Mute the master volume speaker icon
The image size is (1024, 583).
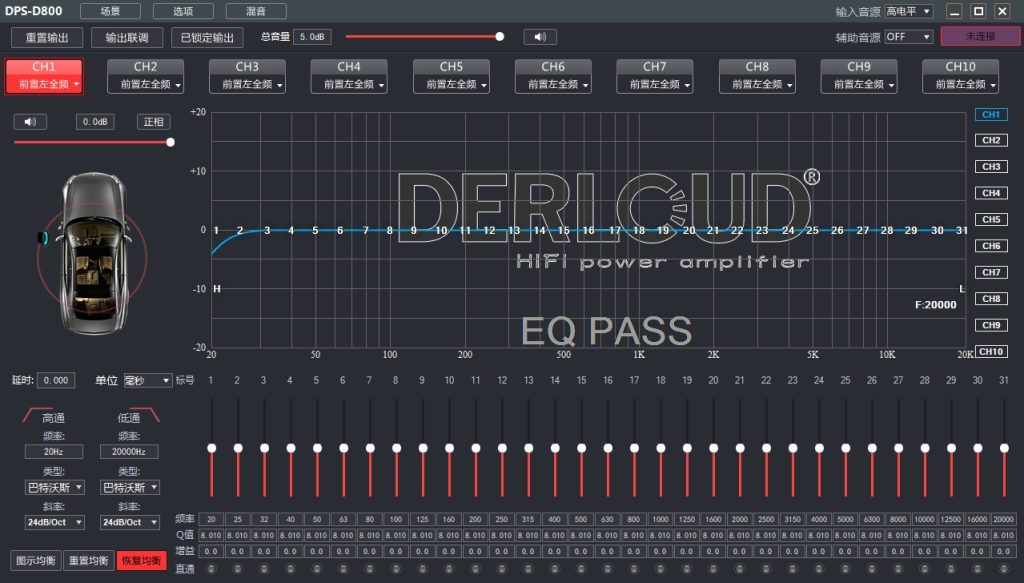click(x=540, y=37)
